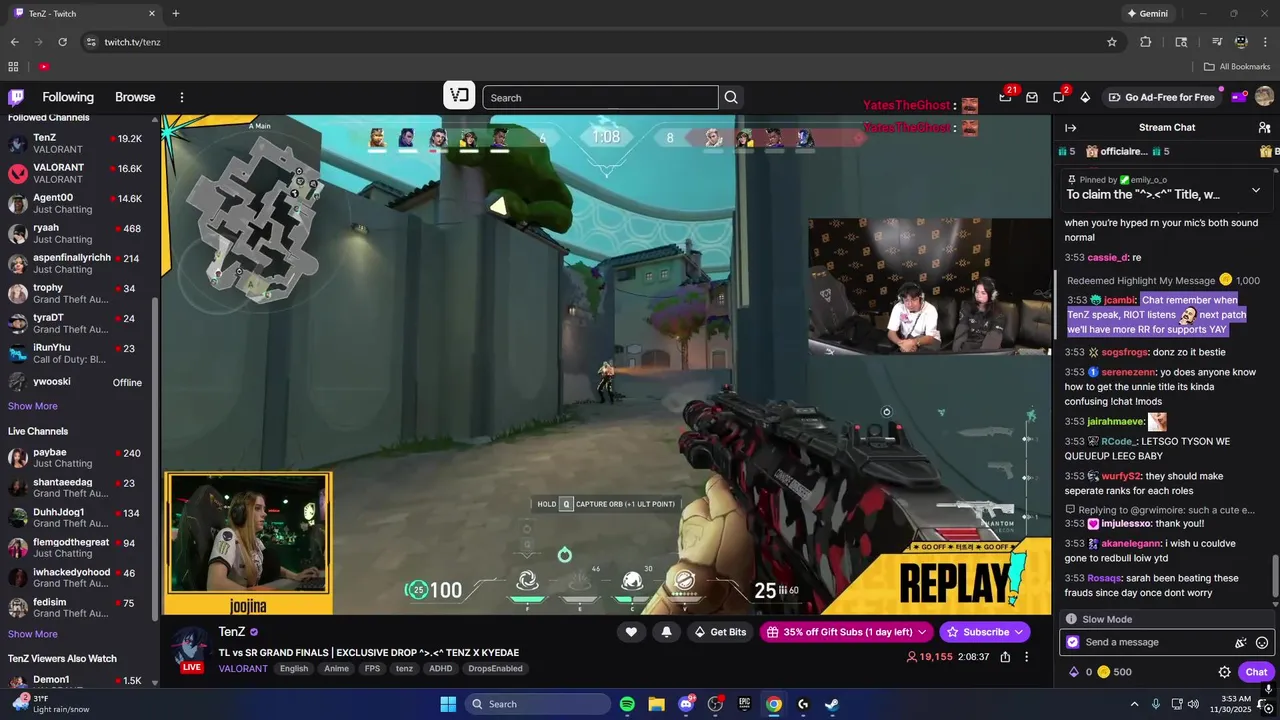
Task: Click the Get Bits button below the player
Action: 720,632
